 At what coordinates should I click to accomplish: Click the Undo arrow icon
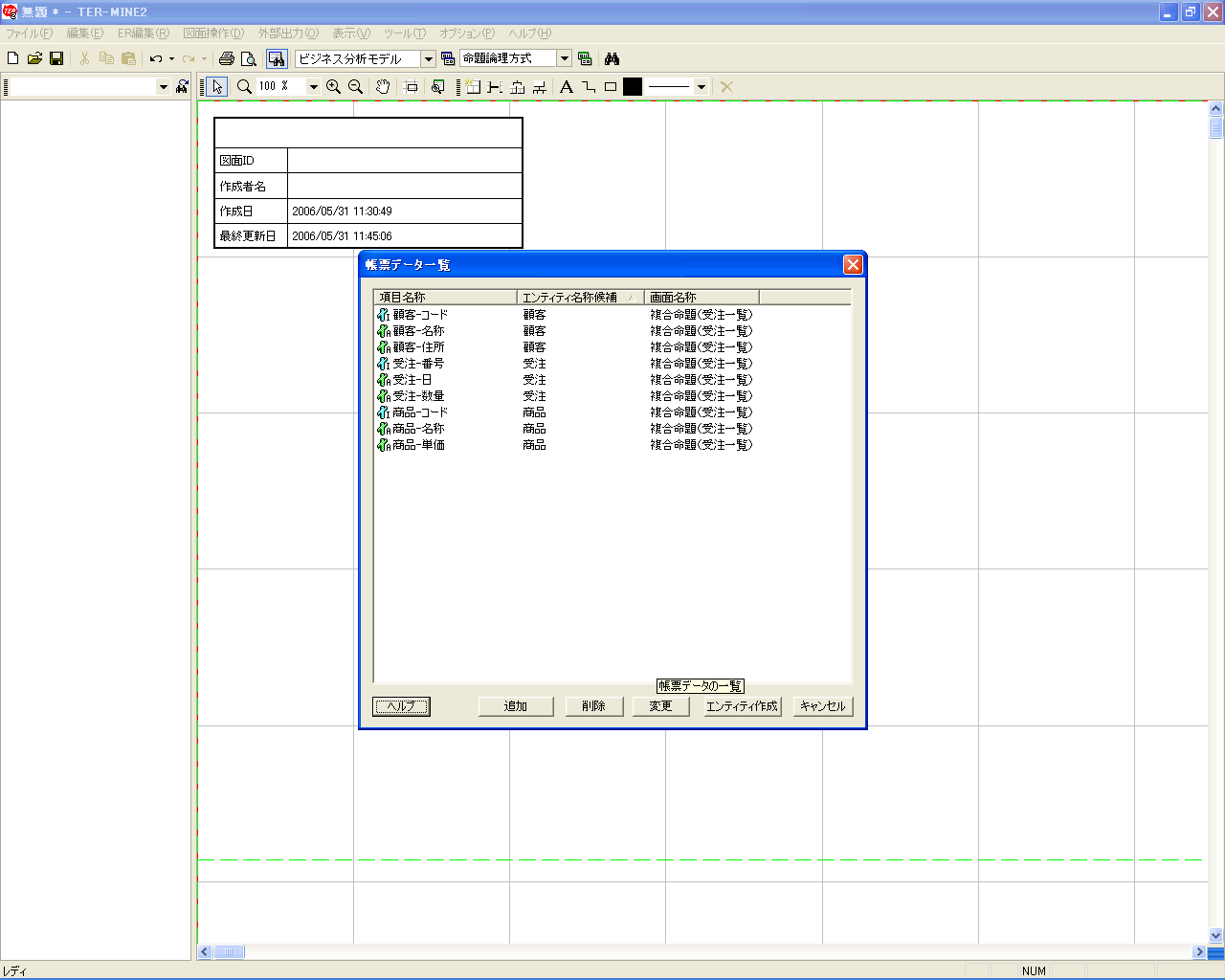pos(156,58)
